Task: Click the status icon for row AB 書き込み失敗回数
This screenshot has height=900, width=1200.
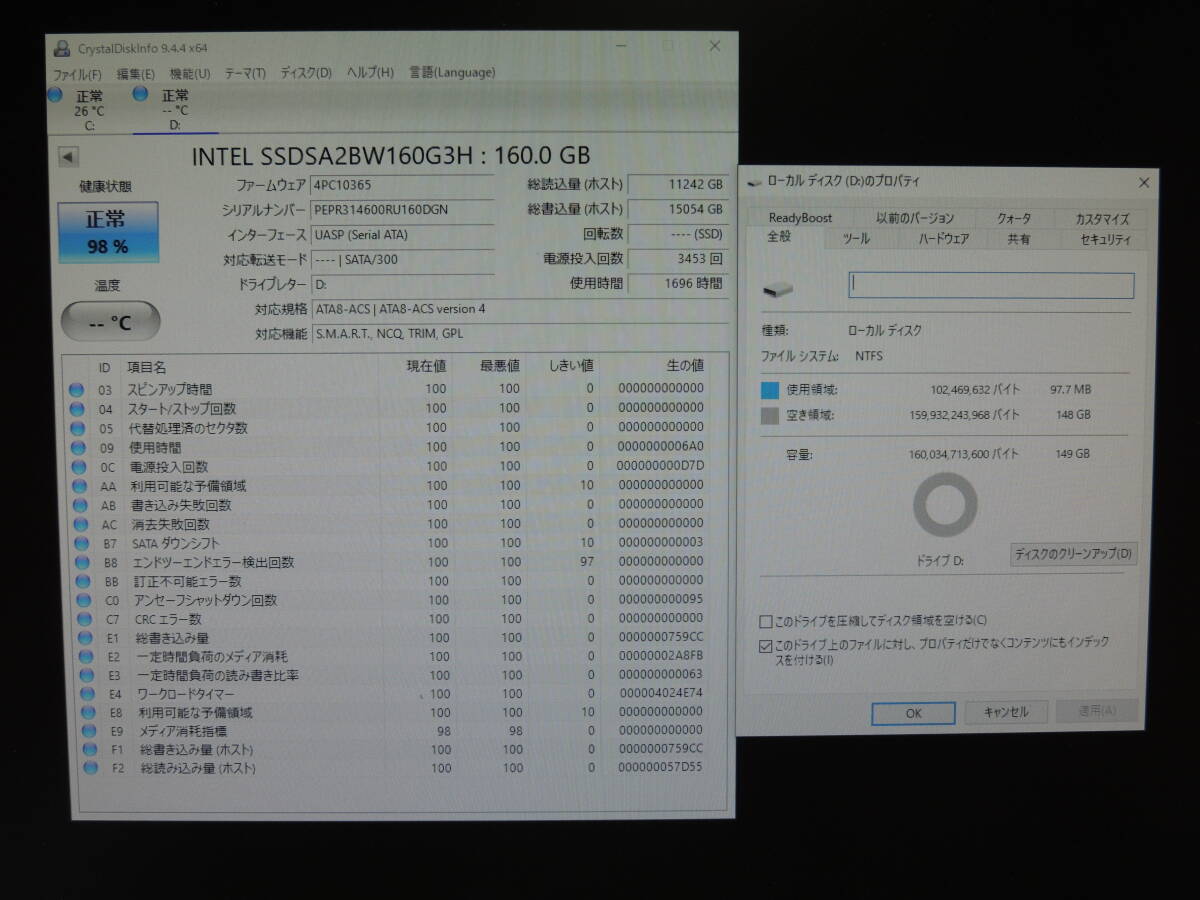Action: pyautogui.click(x=79, y=504)
